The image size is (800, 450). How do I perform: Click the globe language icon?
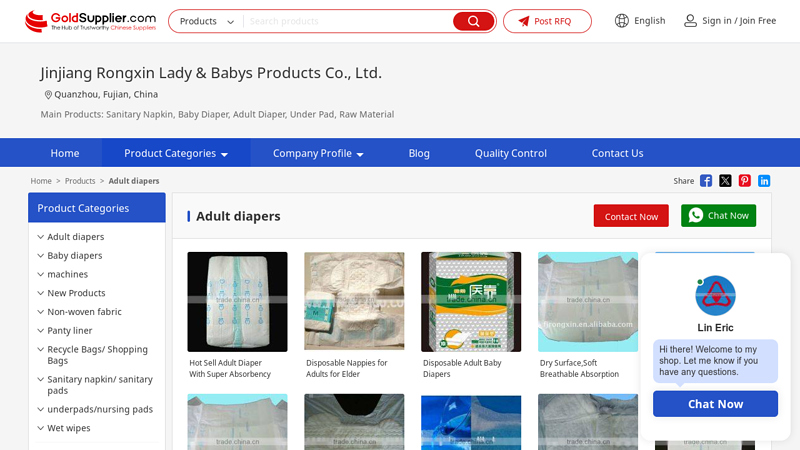(621, 21)
